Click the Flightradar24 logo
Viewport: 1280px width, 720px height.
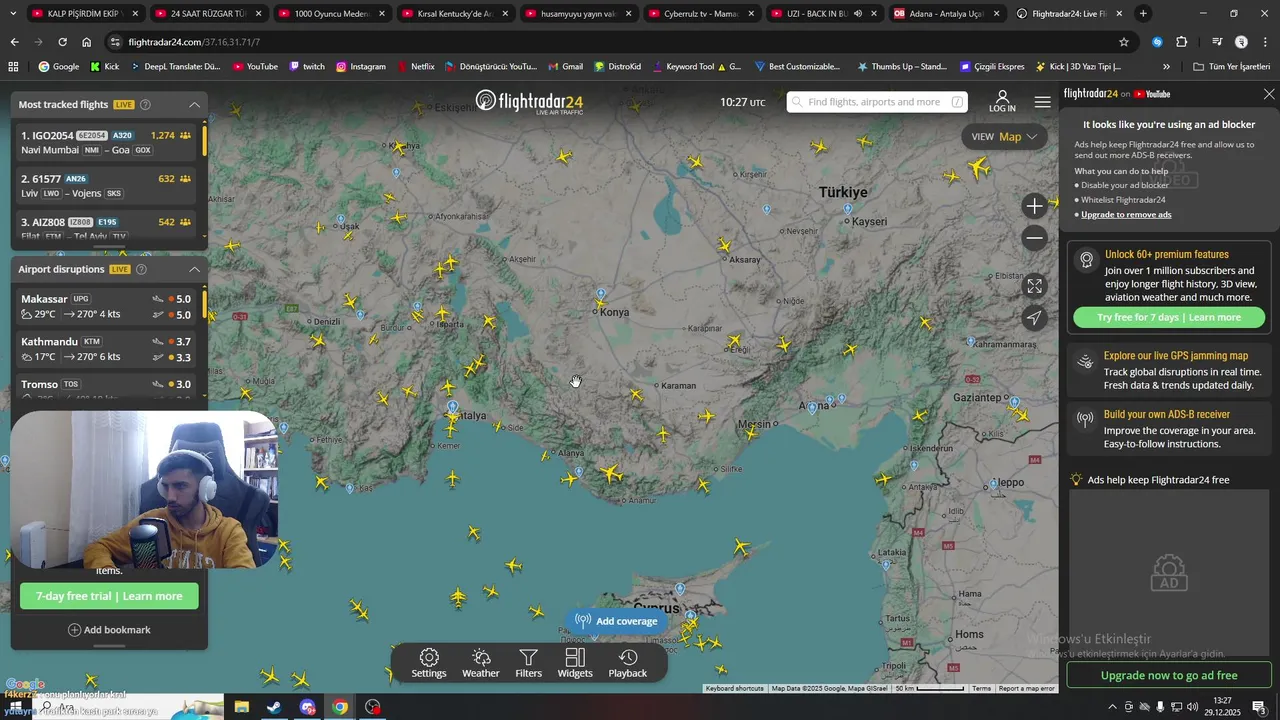pyautogui.click(x=529, y=102)
